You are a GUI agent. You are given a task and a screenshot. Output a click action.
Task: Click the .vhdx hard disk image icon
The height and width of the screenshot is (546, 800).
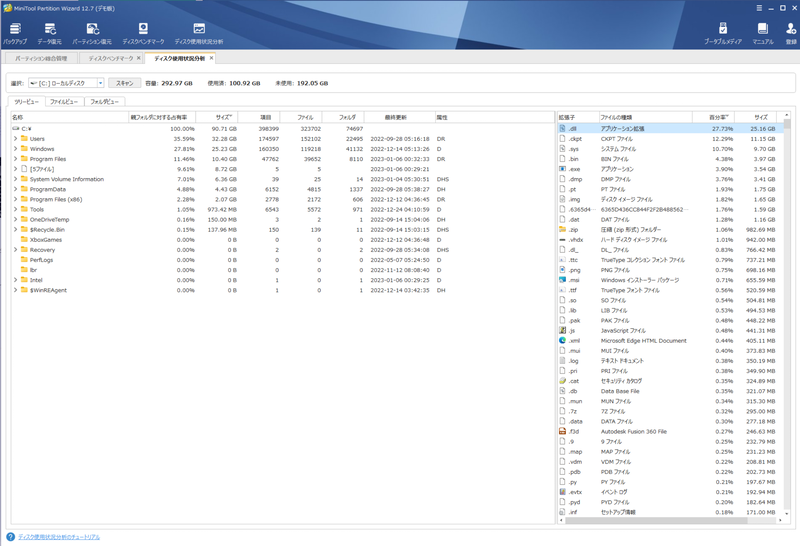pos(562,240)
